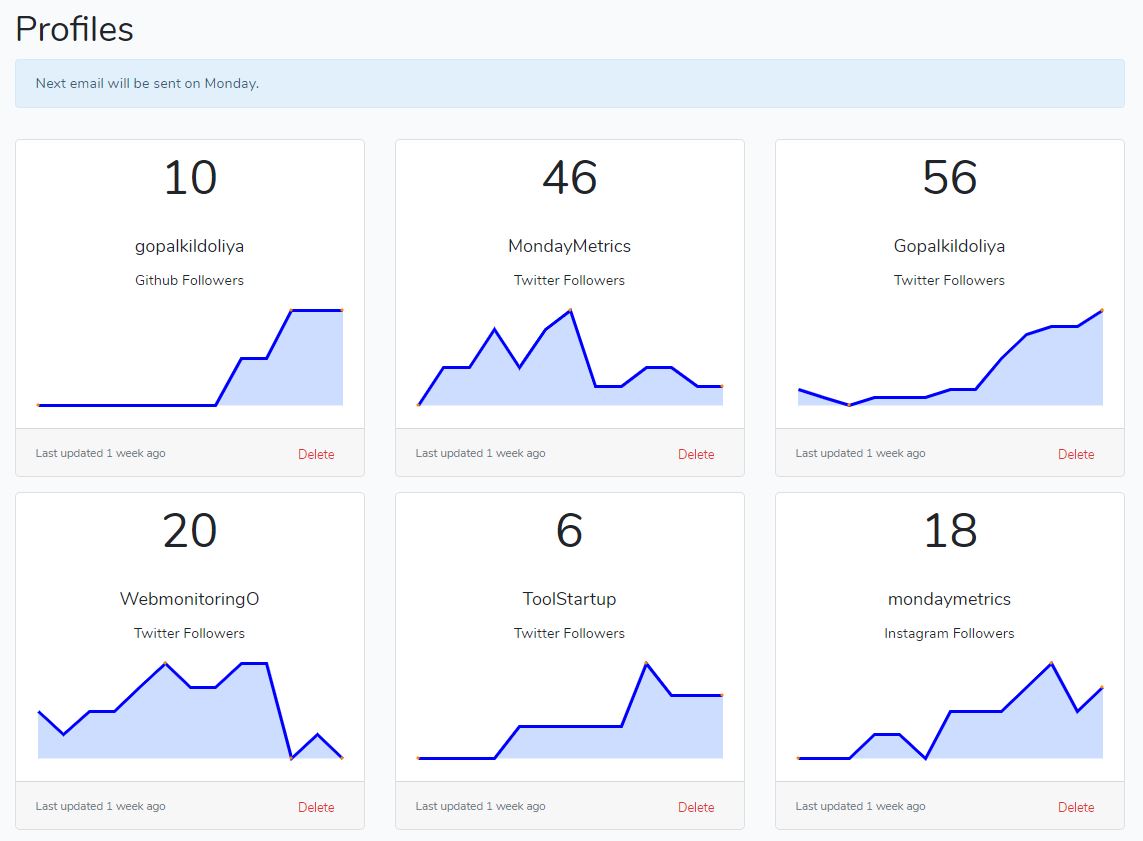Click the Github Followers label
1143x841 pixels.
point(190,280)
